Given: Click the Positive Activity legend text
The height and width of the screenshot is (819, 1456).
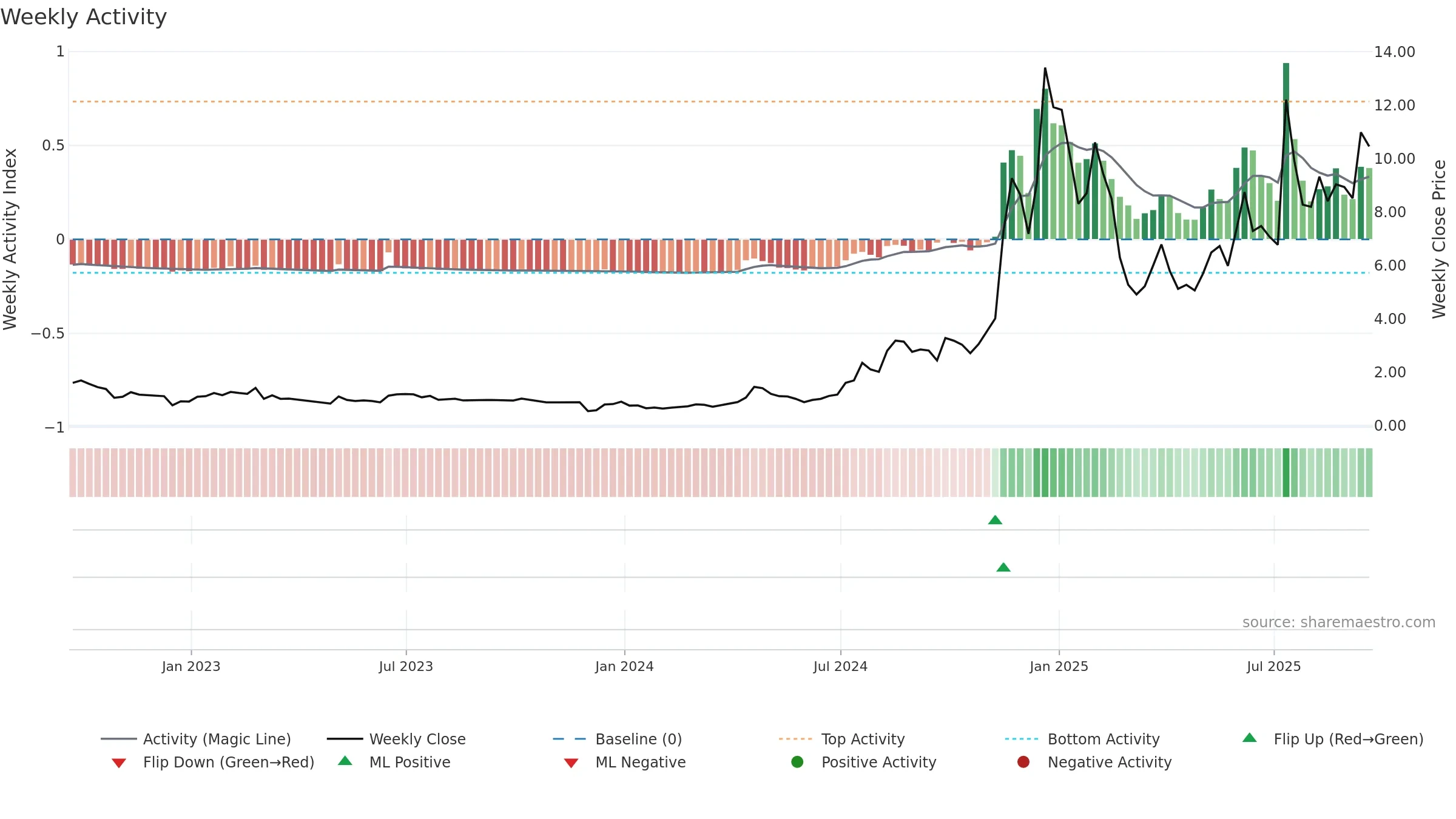Looking at the screenshot, I should coord(878,762).
